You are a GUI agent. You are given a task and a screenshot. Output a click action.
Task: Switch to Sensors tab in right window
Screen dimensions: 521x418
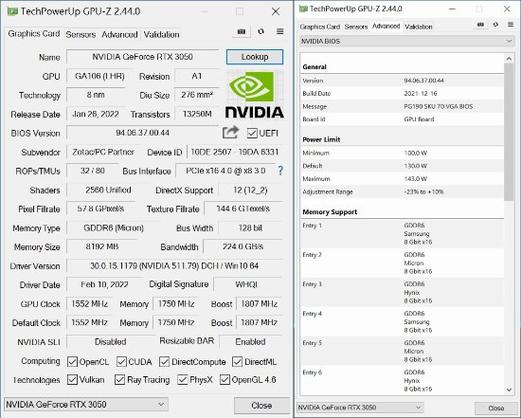356,27
